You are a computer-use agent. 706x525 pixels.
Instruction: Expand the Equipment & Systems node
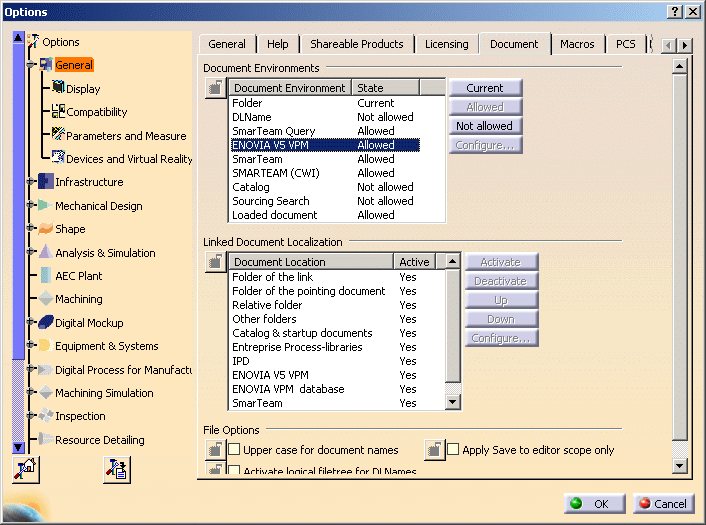tap(31, 345)
